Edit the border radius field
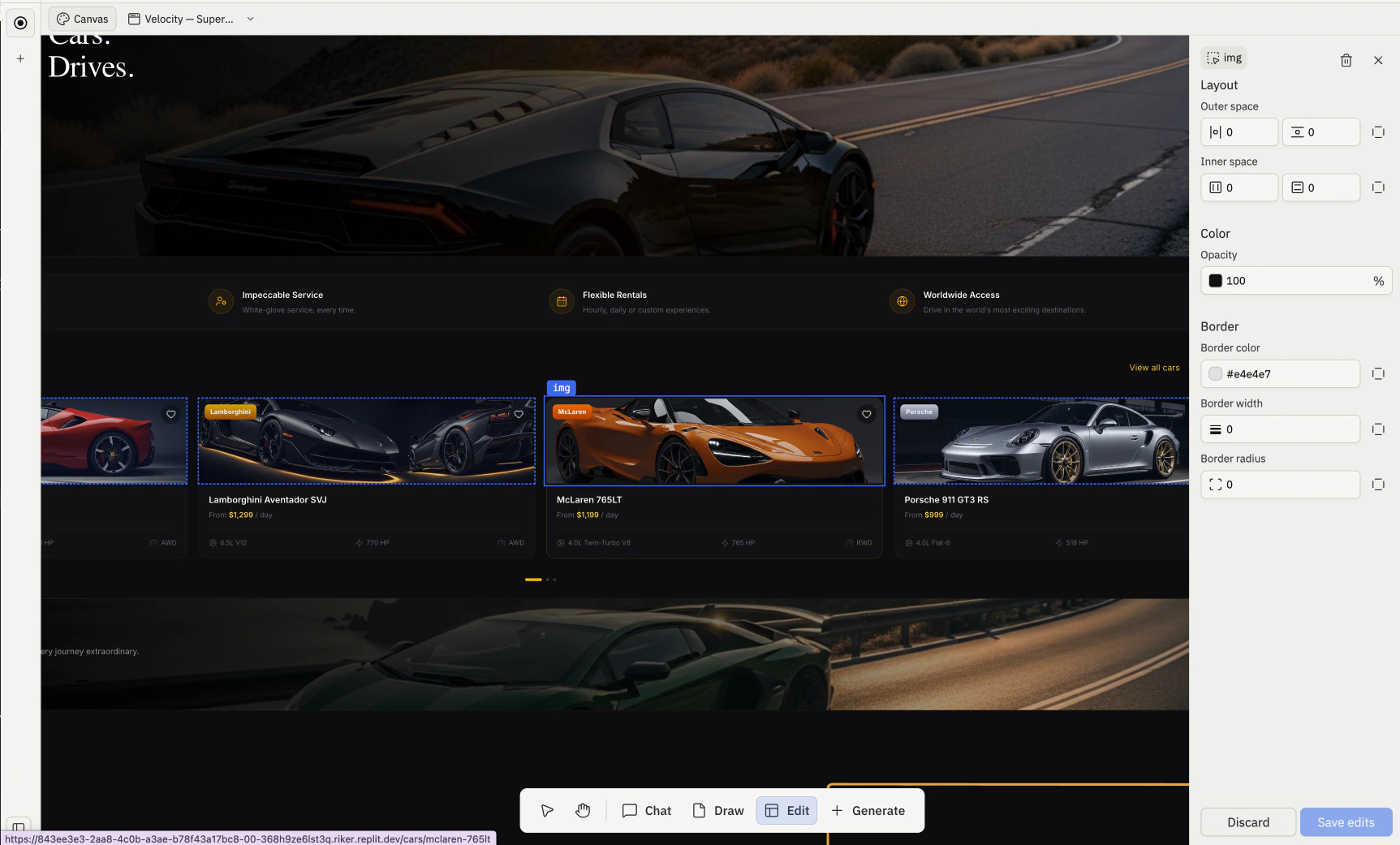The width and height of the screenshot is (1400, 845). coord(1281,485)
